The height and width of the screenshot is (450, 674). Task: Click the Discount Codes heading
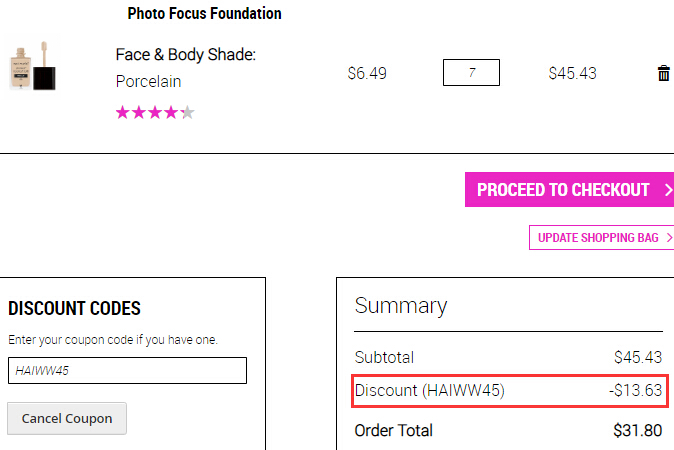(74, 308)
